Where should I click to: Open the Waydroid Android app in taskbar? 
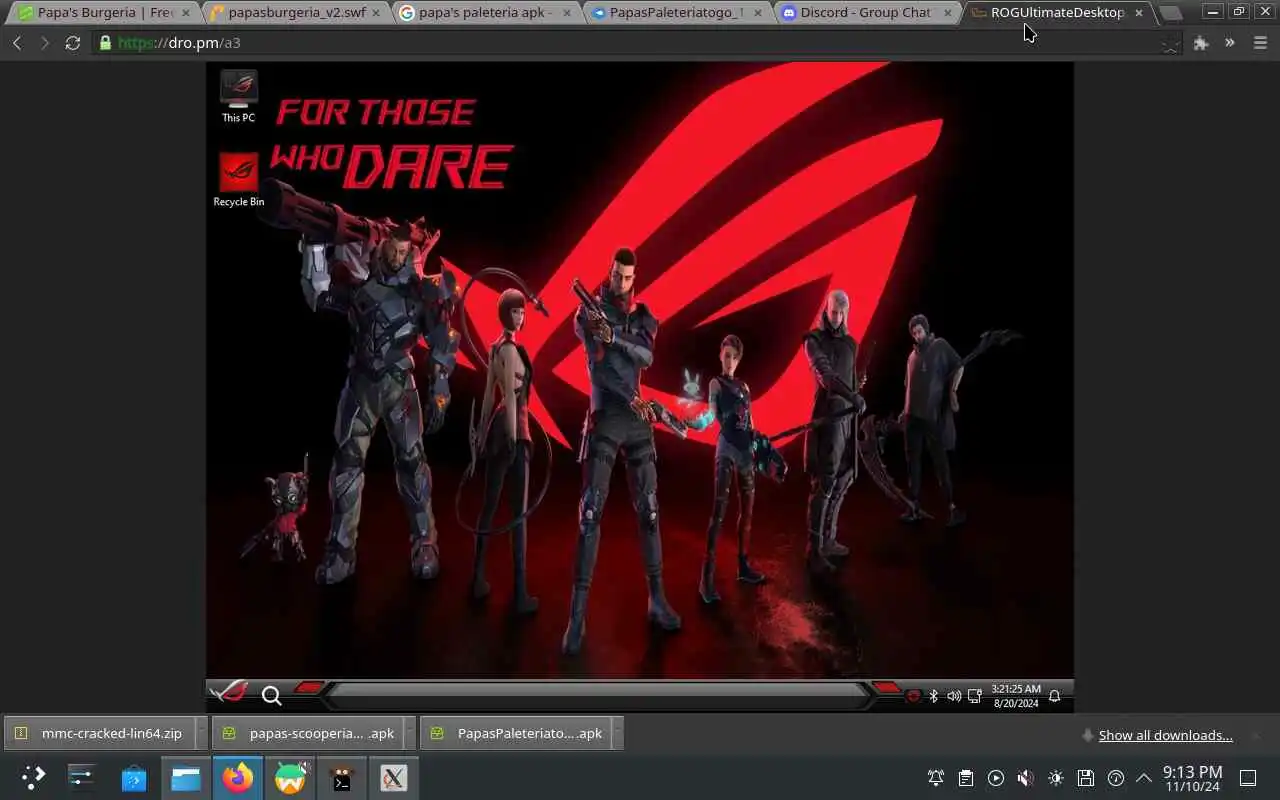coord(290,778)
